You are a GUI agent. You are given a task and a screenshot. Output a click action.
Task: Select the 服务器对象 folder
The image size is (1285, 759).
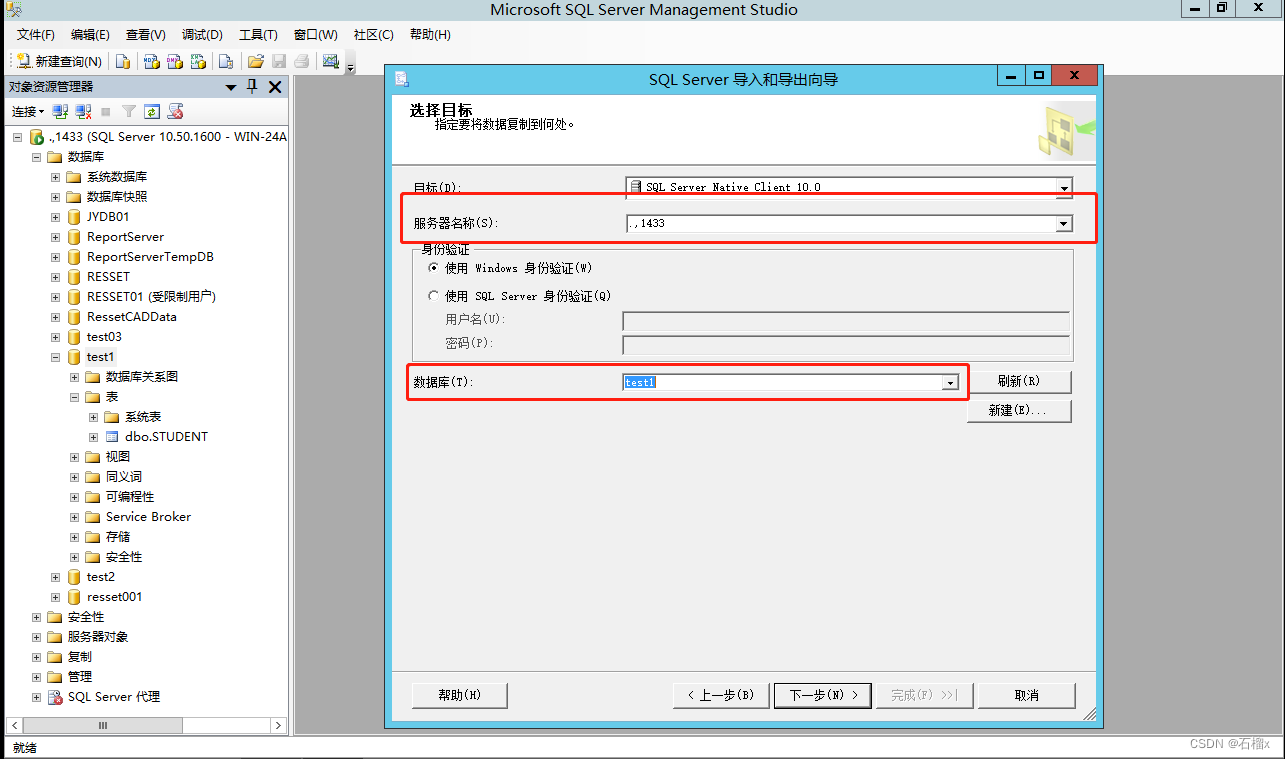click(x=97, y=637)
